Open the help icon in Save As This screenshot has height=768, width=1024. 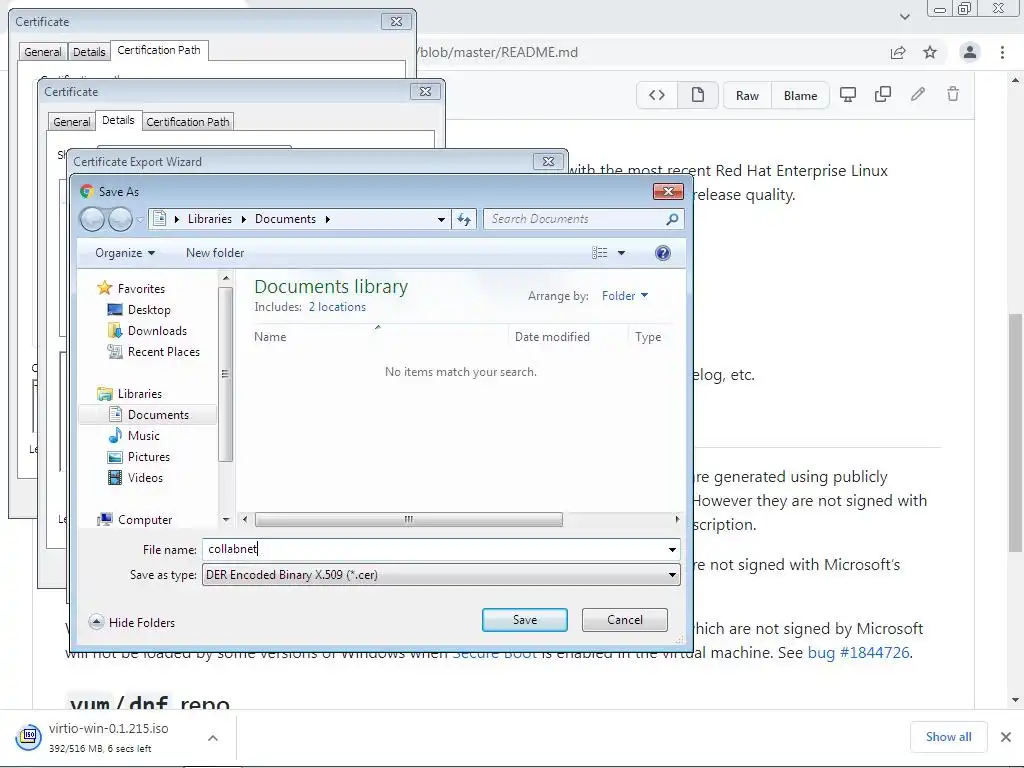click(662, 253)
